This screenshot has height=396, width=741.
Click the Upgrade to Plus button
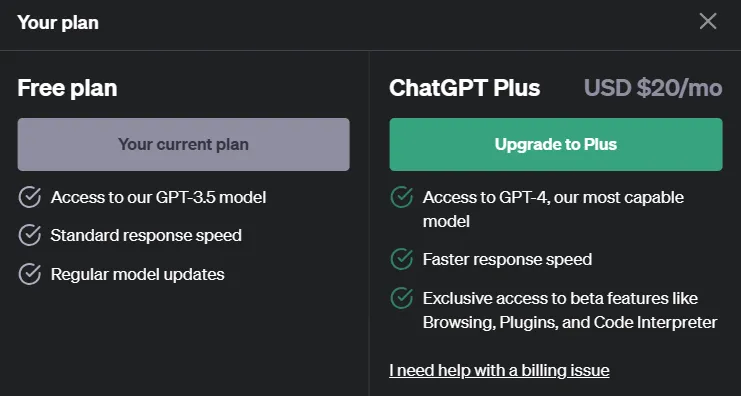(556, 144)
